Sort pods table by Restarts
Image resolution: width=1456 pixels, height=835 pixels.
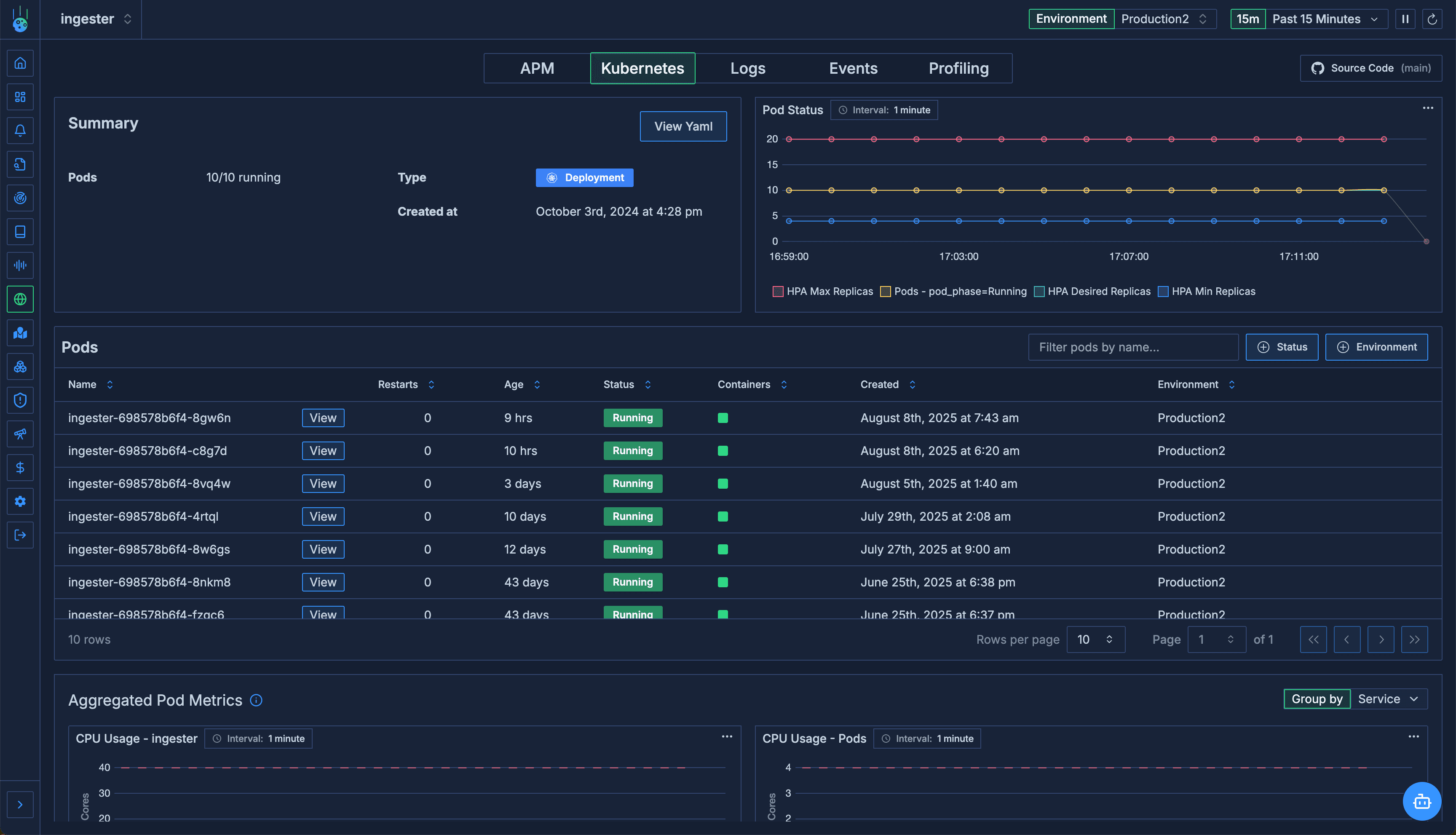point(406,384)
